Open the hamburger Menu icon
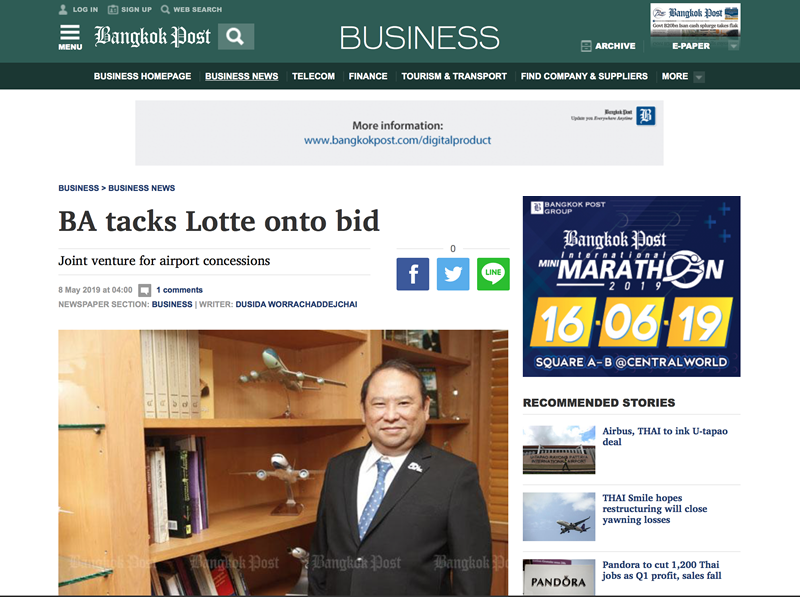 [70, 37]
